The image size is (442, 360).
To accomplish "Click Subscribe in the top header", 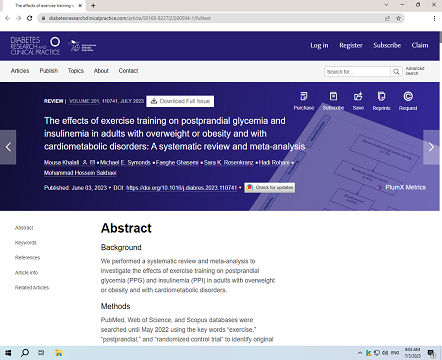I will tap(387, 45).
